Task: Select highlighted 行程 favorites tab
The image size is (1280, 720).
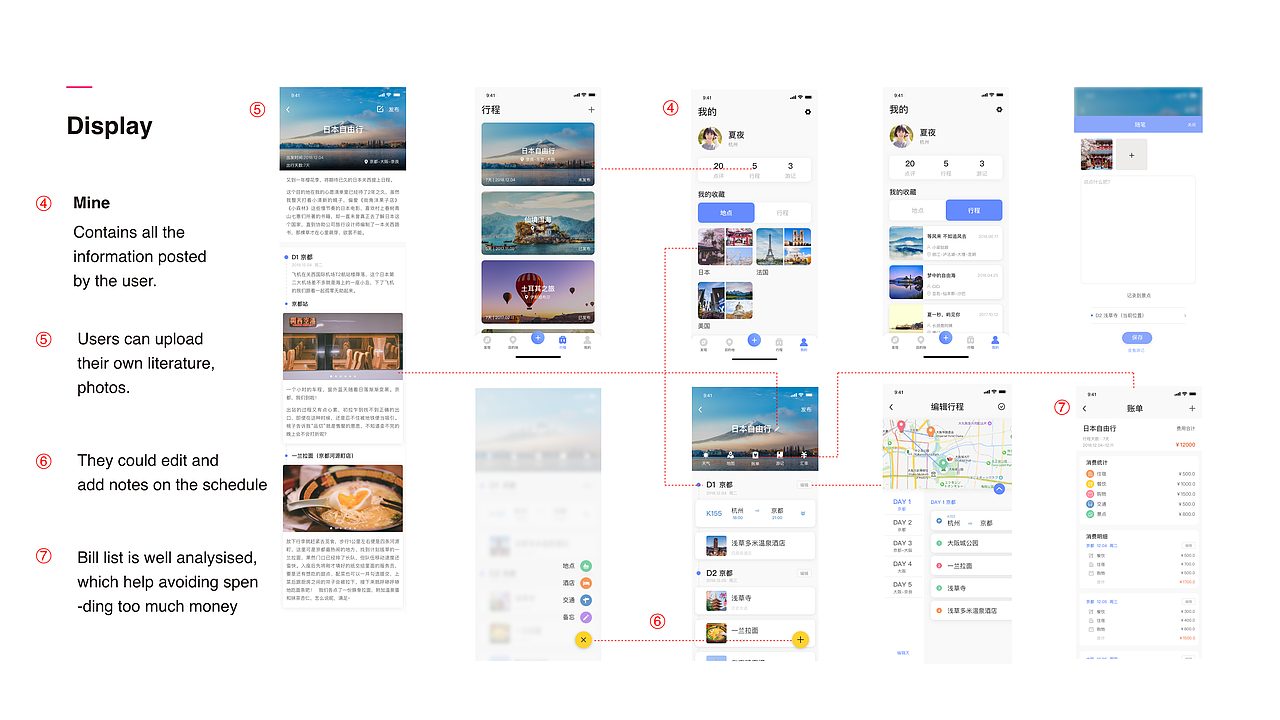Action: pyautogui.click(x=974, y=210)
